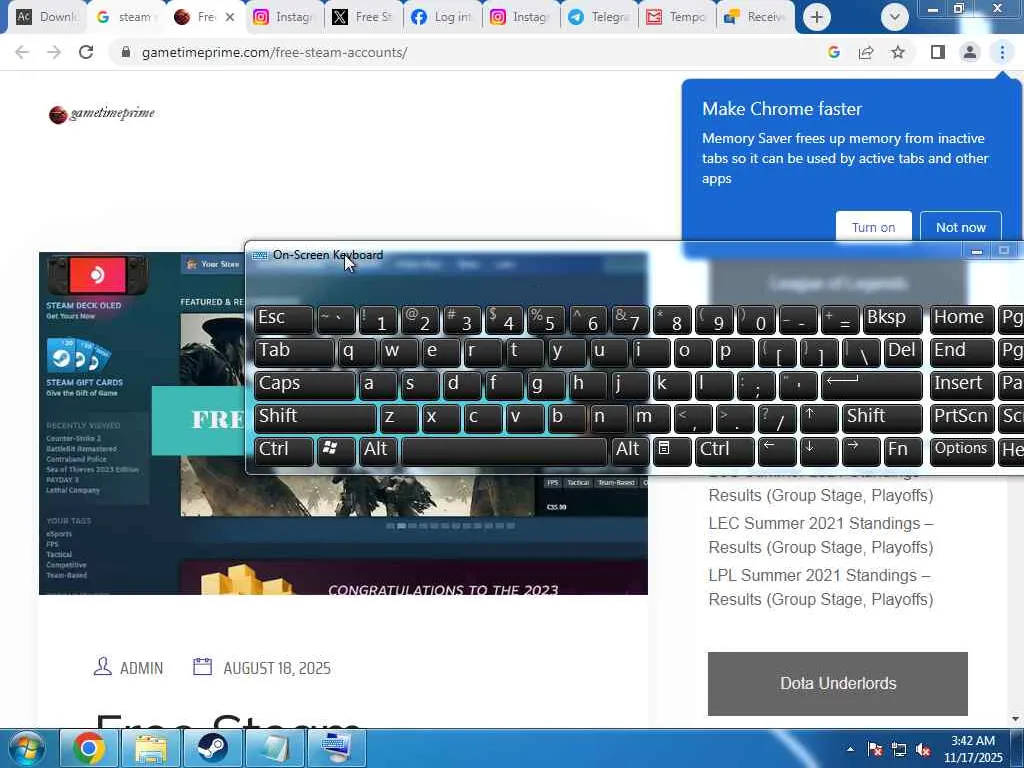This screenshot has width=1024, height=768.
Task: Close the active Free Steam tab
Action: (230, 17)
